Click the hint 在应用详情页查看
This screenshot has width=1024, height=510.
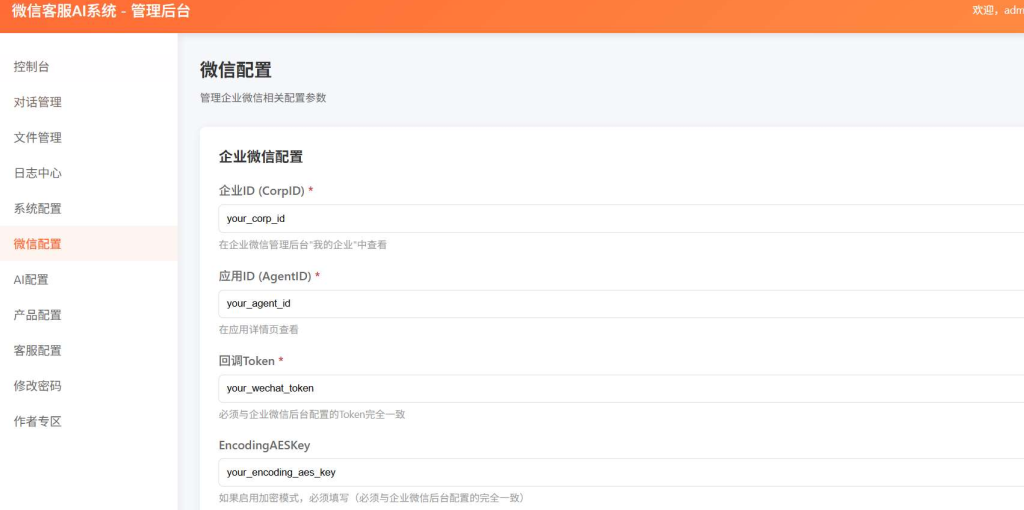coord(259,330)
